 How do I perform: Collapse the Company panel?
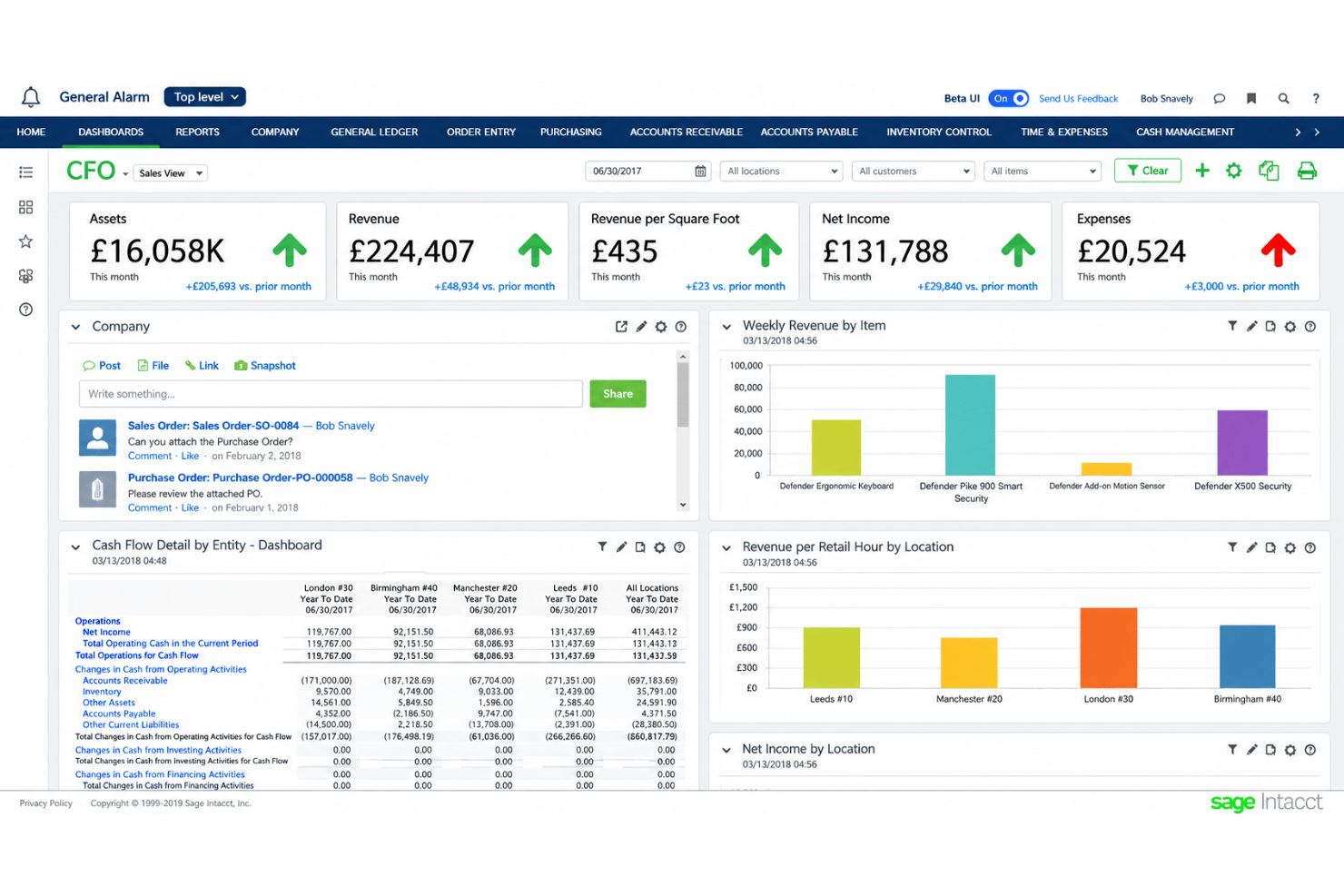pyautogui.click(x=76, y=327)
